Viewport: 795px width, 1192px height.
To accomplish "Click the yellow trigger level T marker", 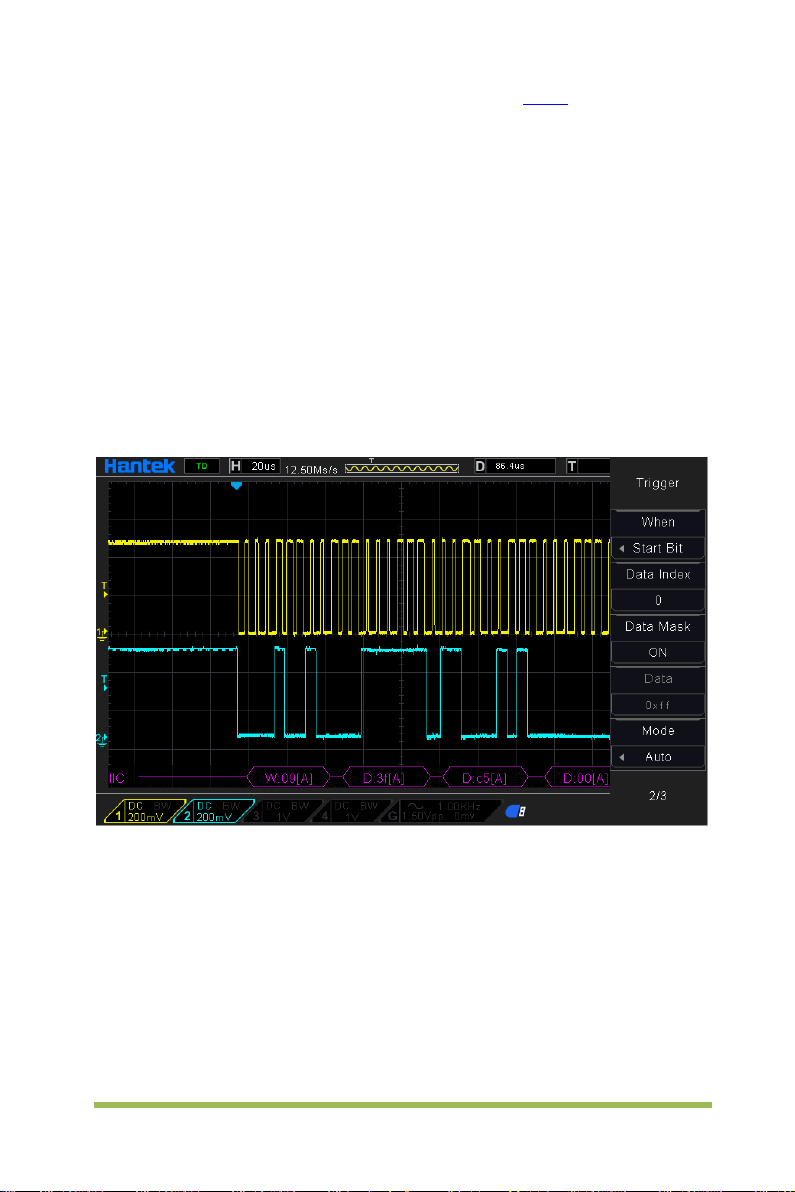I will coord(105,590).
